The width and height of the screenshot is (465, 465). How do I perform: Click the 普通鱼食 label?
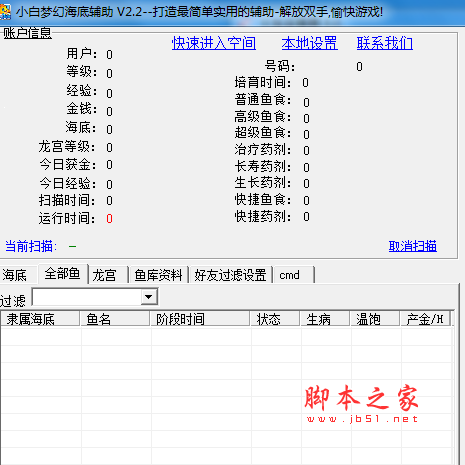tap(263, 100)
